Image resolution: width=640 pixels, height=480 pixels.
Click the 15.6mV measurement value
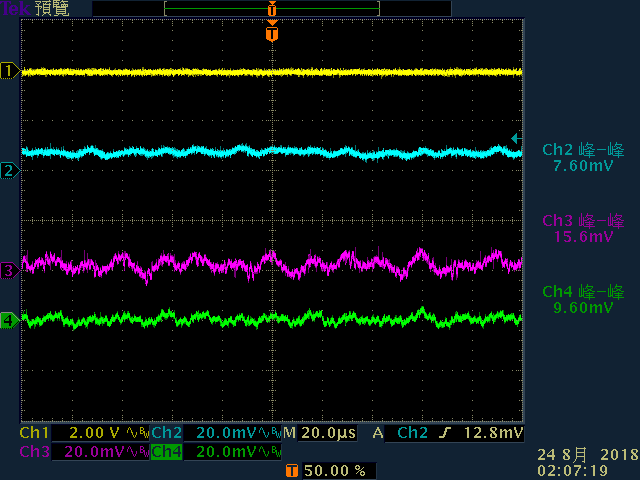(583, 237)
